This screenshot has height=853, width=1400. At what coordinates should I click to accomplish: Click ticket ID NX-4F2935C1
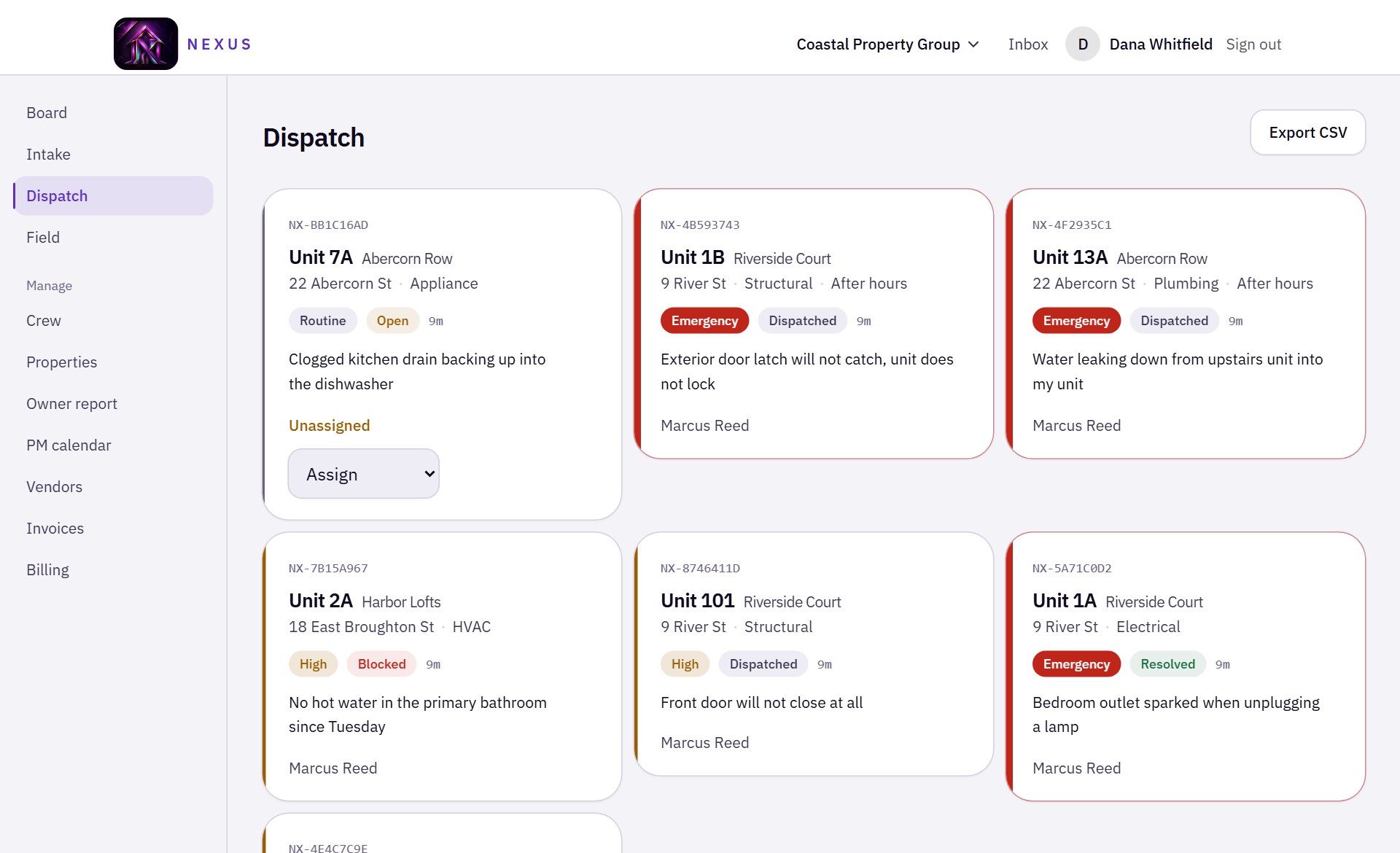[x=1072, y=225]
